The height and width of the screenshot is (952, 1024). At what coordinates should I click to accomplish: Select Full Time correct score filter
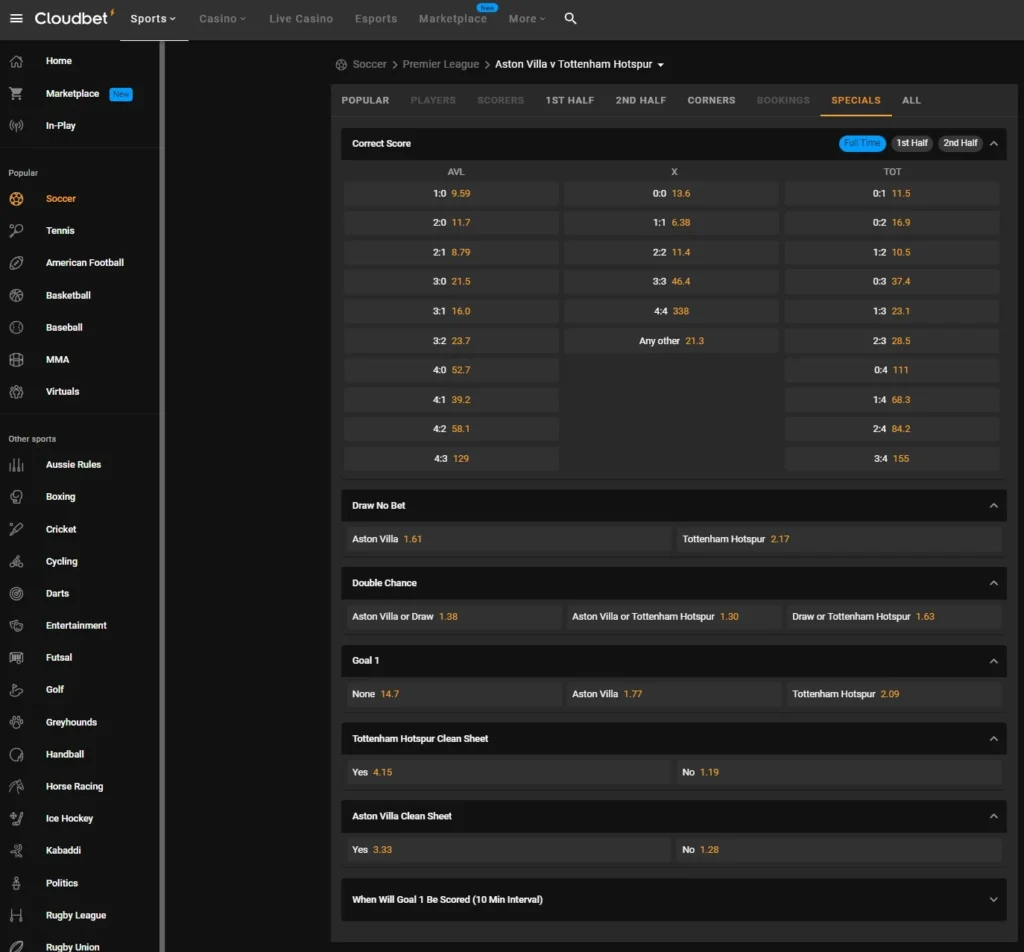[862, 143]
